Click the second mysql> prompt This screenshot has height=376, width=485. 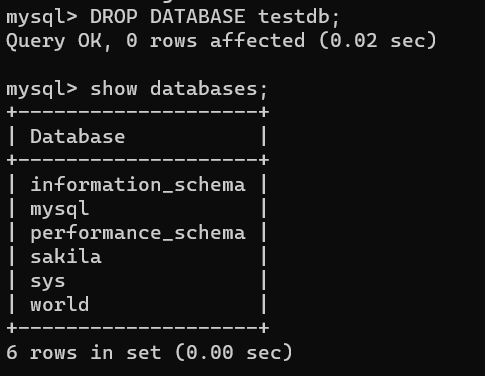click(x=42, y=90)
